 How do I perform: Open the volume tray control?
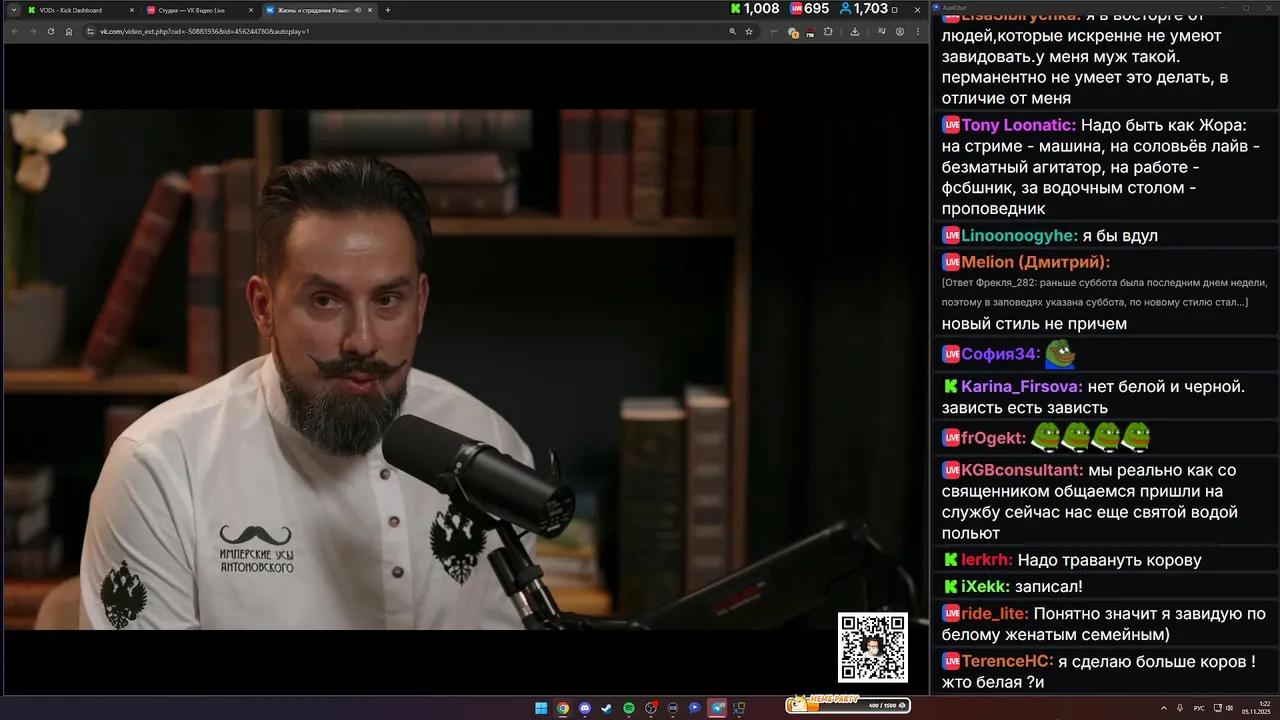pyautogui.click(x=1229, y=708)
